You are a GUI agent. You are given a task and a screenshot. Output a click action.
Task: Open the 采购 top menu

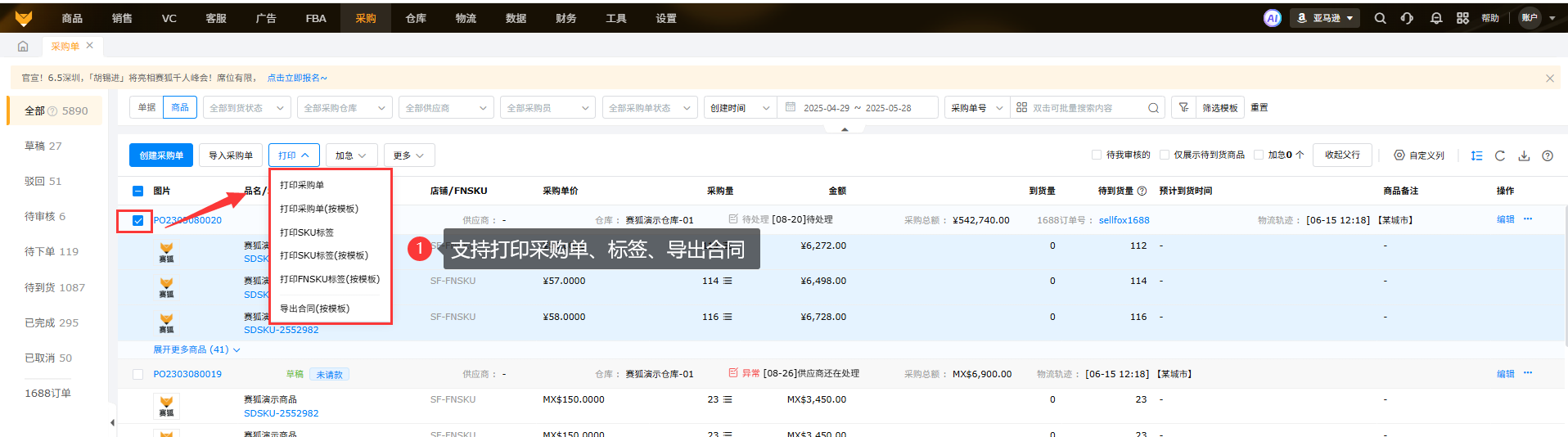coord(366,18)
